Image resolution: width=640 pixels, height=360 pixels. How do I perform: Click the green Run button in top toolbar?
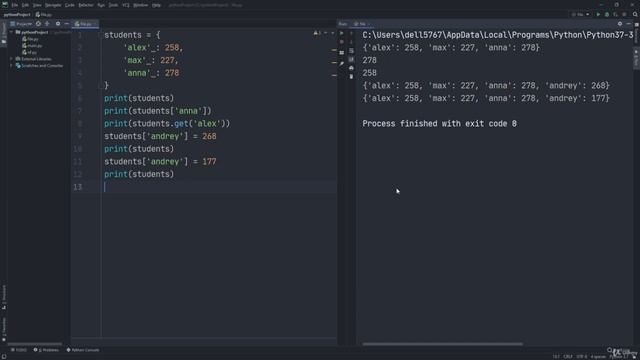(598, 14)
